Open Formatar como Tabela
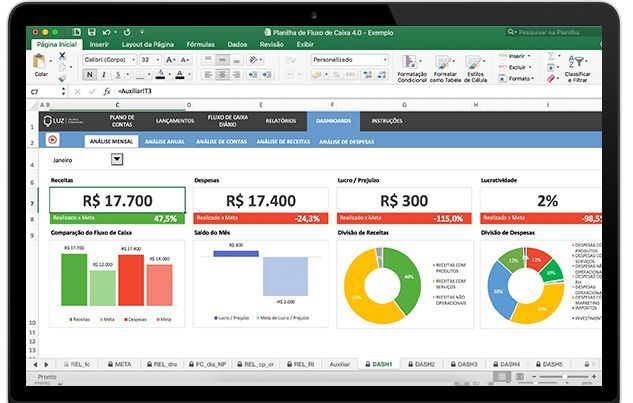Screen dimensions: 633x403 tap(445, 69)
